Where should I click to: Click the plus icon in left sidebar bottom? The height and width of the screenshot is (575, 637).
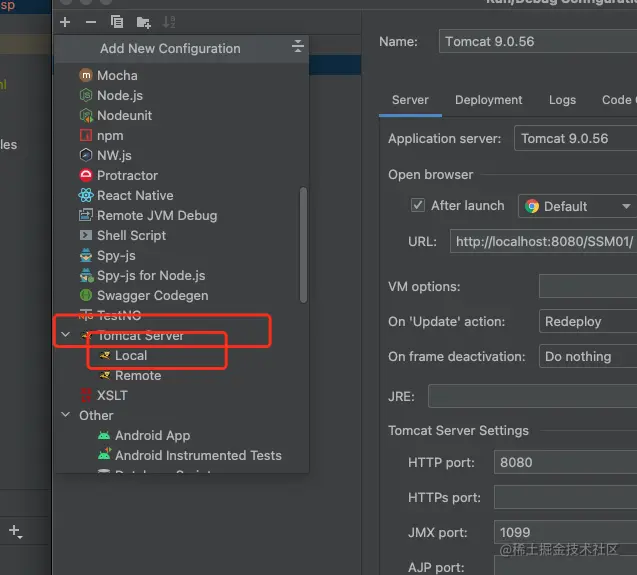pos(15,531)
